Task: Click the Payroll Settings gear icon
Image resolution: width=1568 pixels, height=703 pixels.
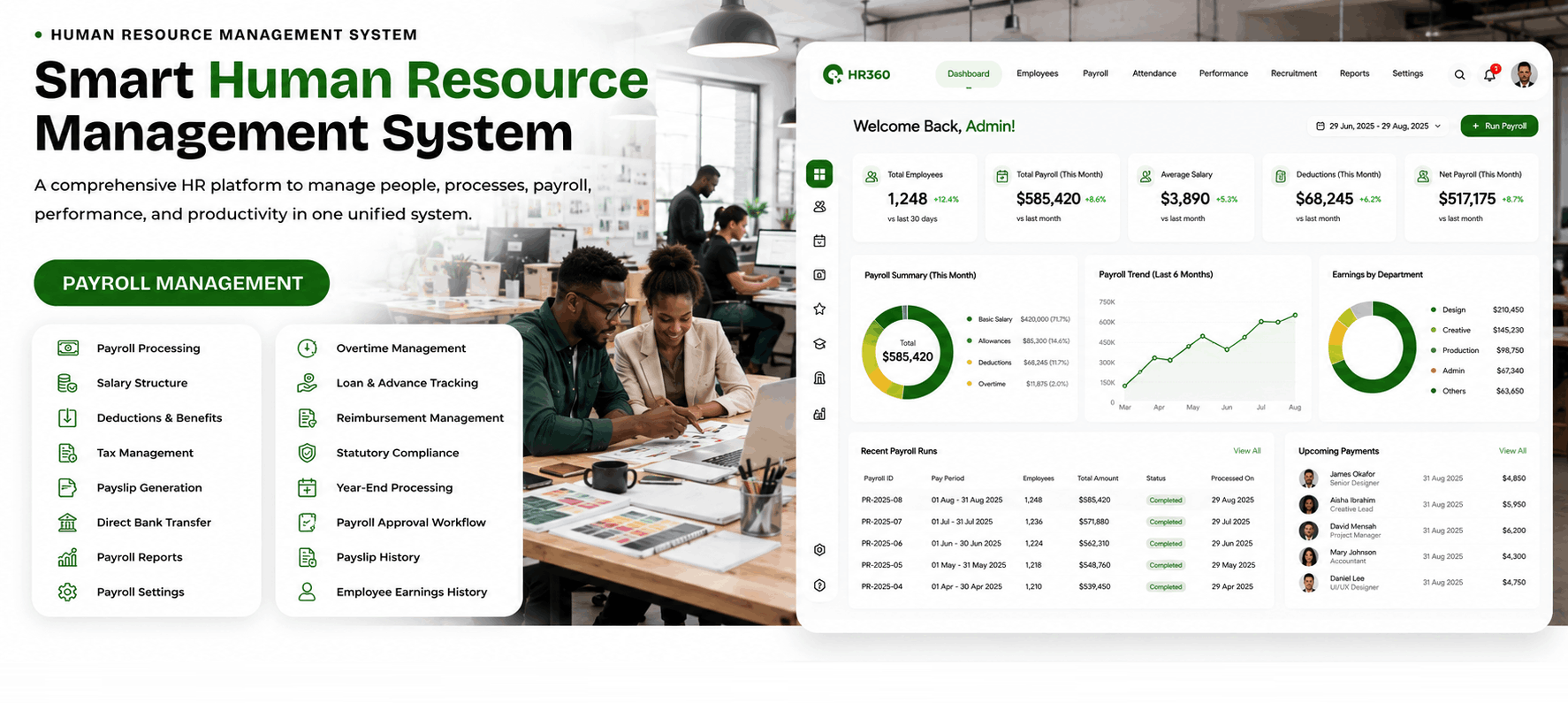Action: 67,592
